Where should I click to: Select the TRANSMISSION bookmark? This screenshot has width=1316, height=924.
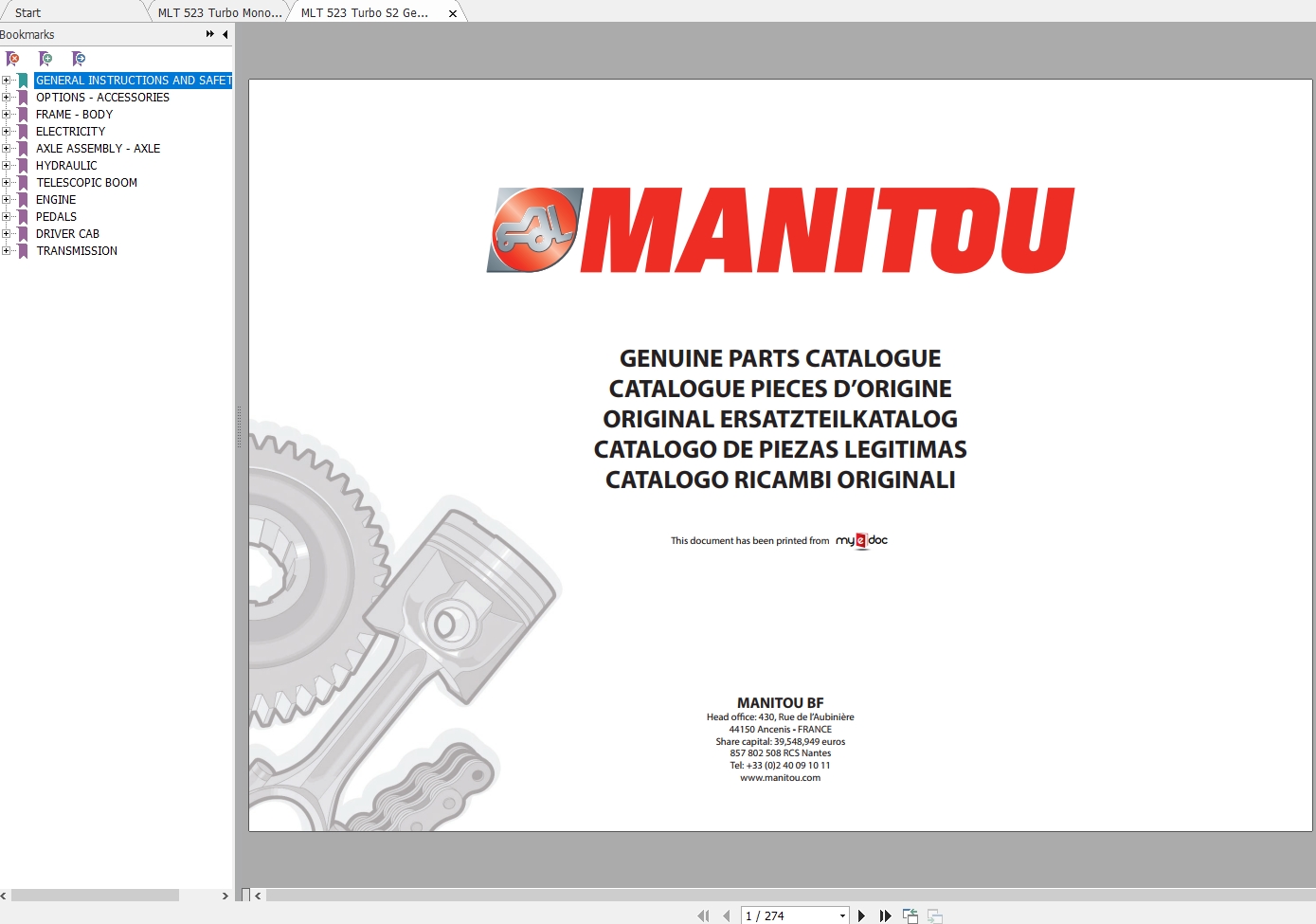pos(77,251)
